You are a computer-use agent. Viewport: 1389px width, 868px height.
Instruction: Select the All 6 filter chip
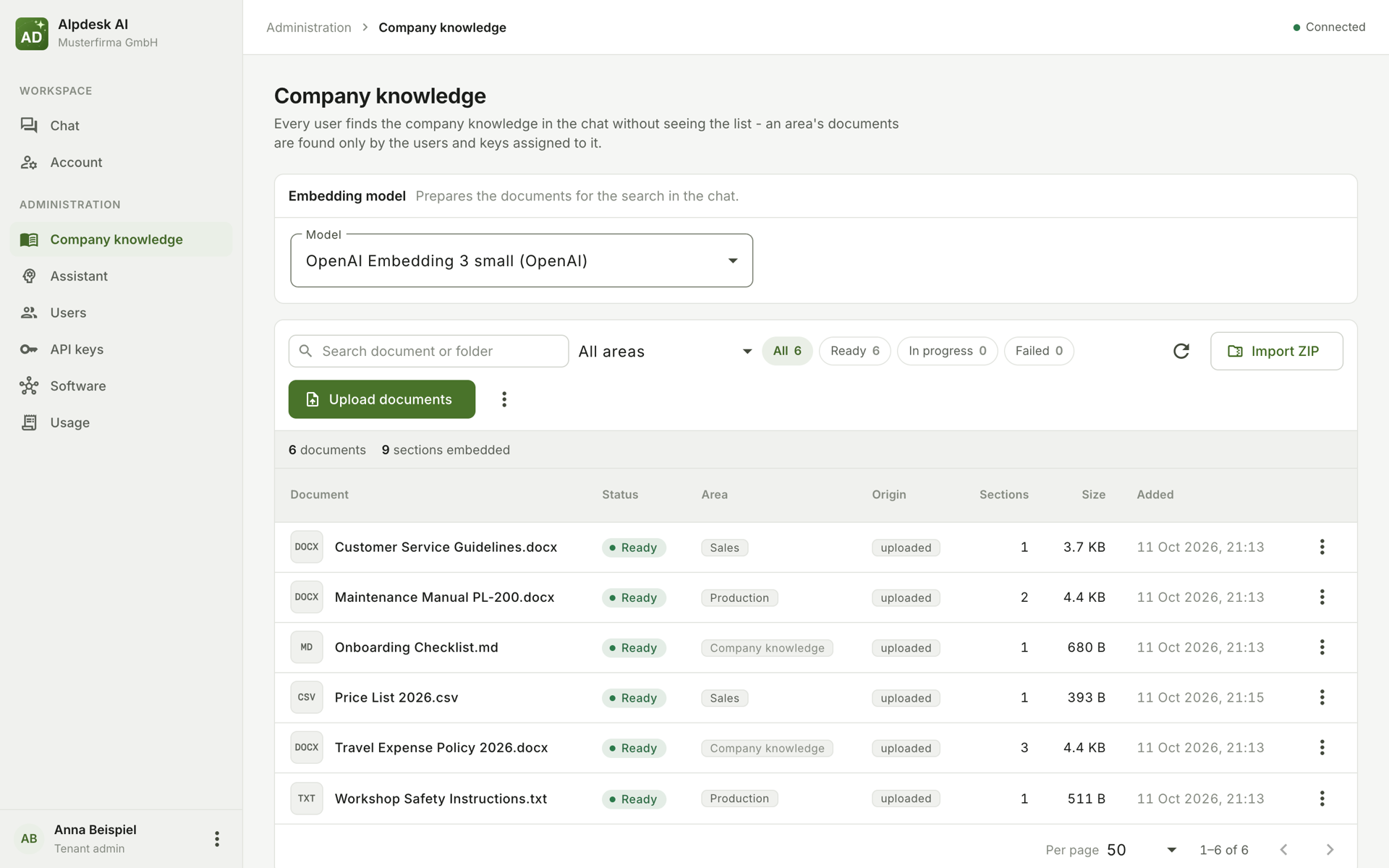(787, 351)
